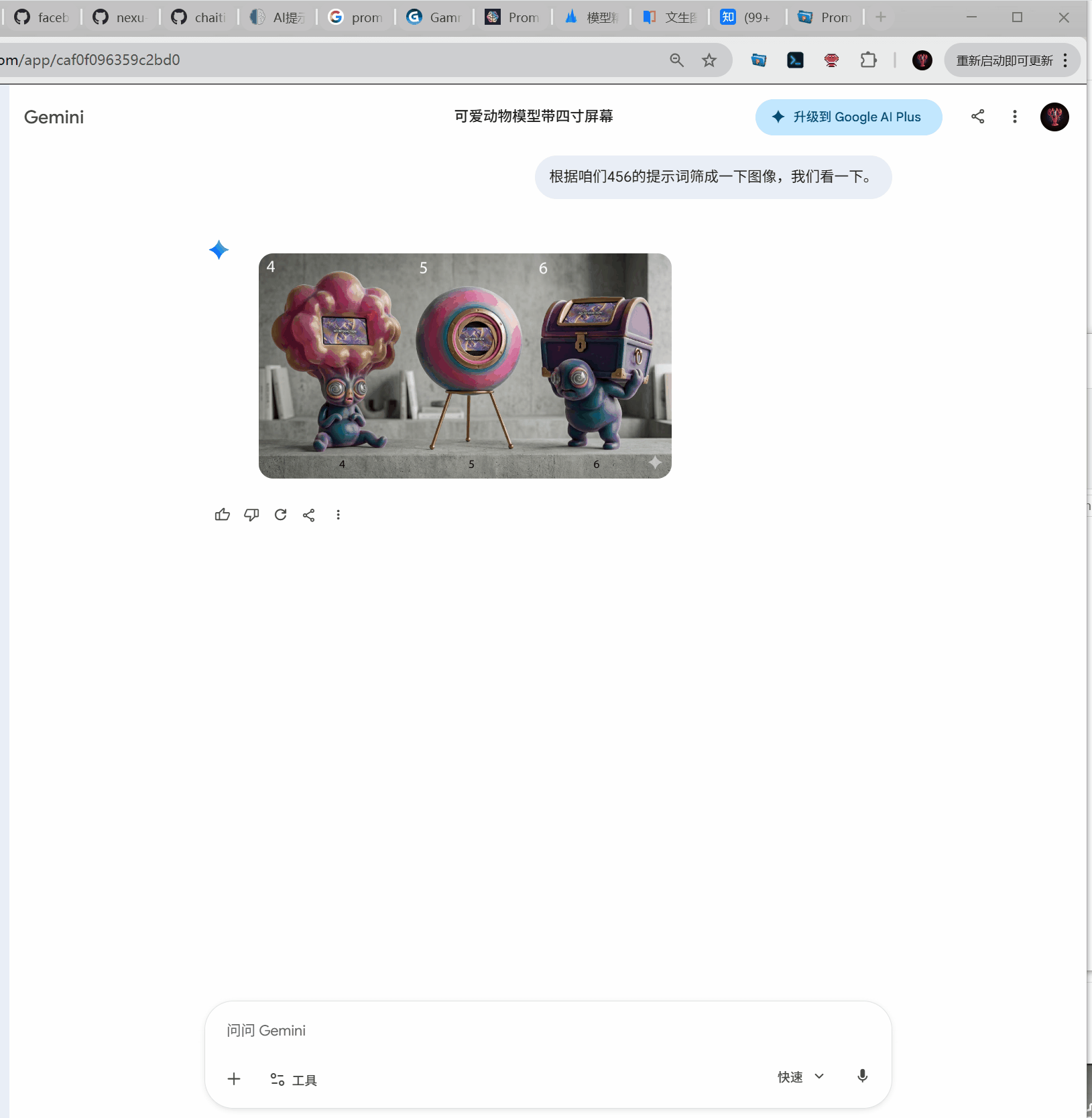
Task: Share the conversation from top header
Action: 978,117
